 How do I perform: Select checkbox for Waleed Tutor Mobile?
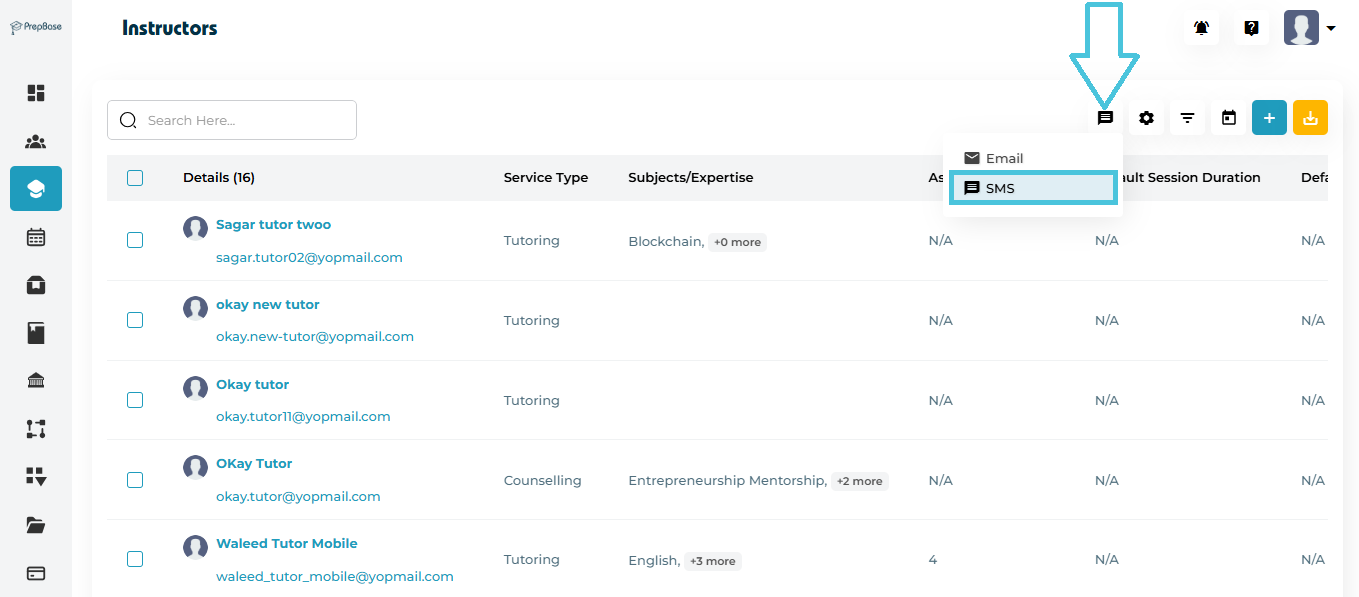click(135, 560)
